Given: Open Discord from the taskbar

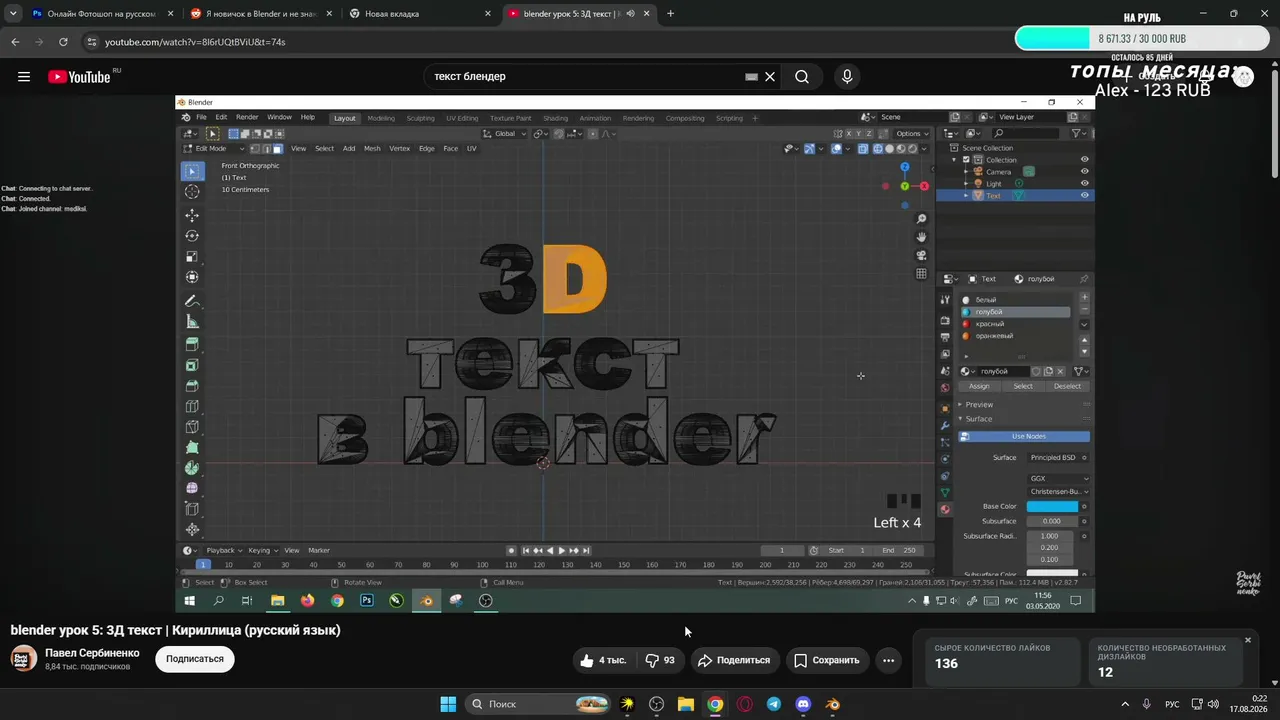Looking at the screenshot, I should click(803, 704).
